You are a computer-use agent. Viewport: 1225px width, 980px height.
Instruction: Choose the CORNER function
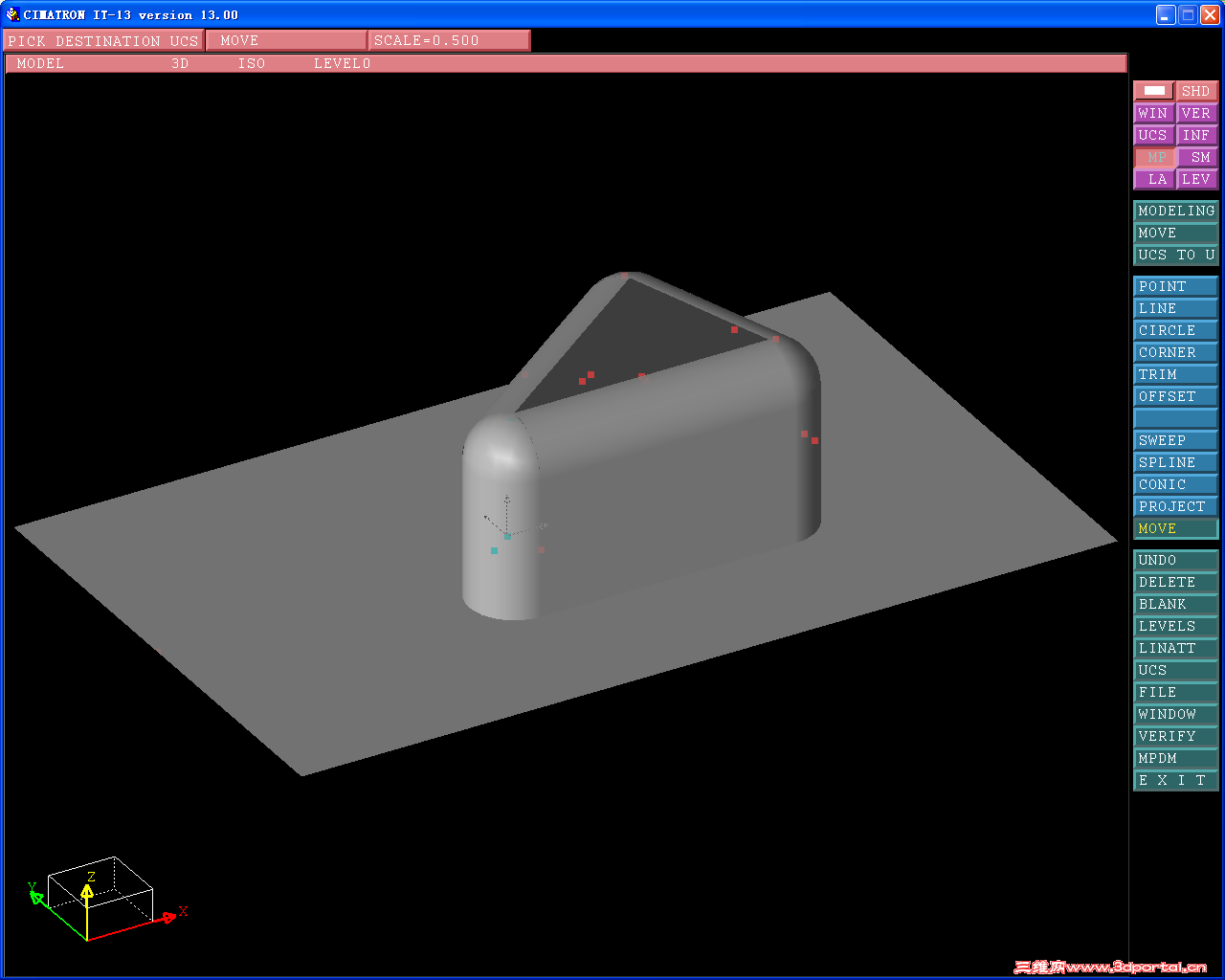(x=1176, y=352)
